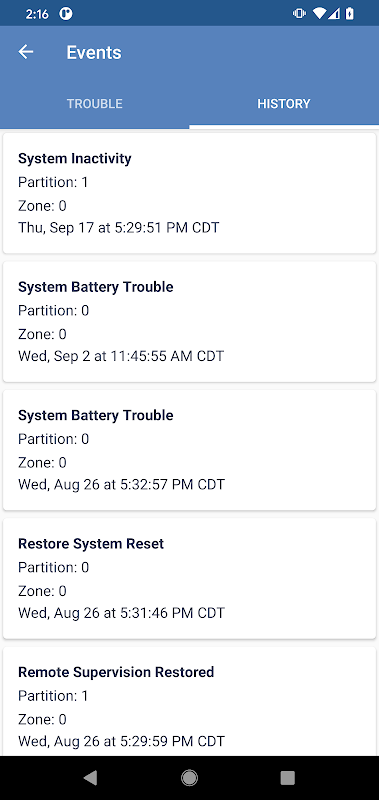The image size is (379, 800).
Task: Tap the cellular signal icon in status bar
Action: pos(334,14)
